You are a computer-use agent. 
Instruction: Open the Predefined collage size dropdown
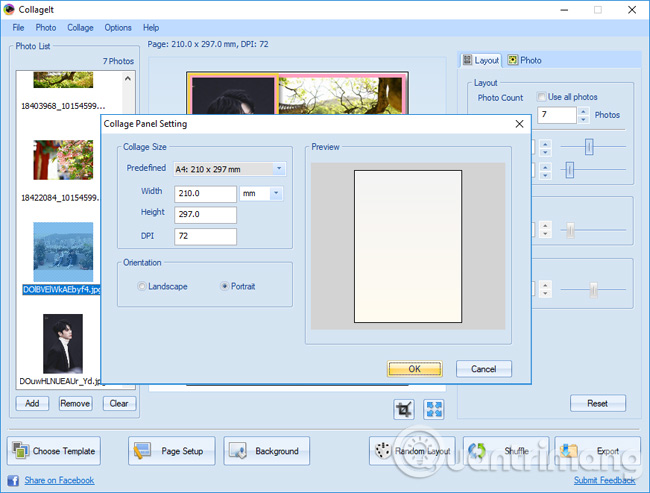tap(279, 169)
